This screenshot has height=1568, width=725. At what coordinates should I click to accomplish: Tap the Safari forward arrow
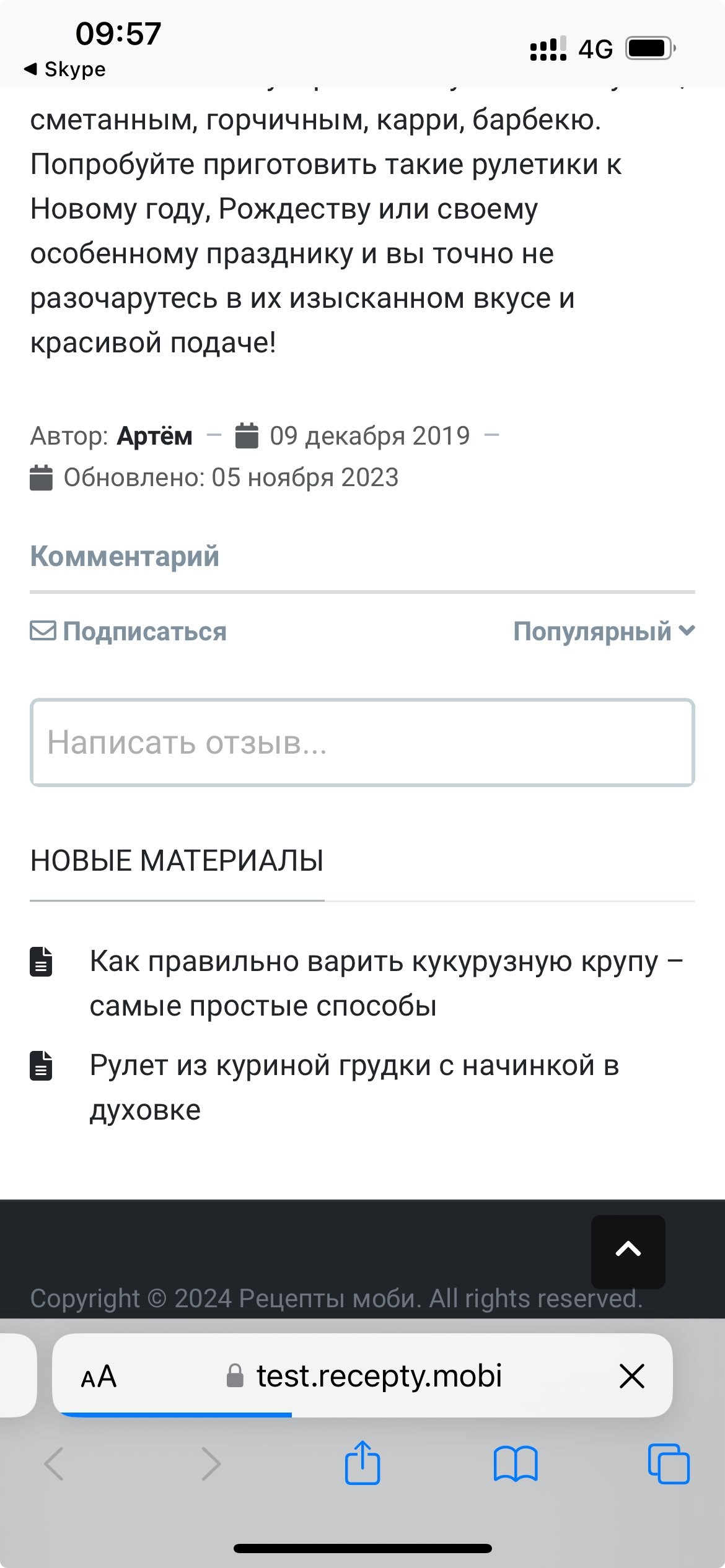point(211,1463)
